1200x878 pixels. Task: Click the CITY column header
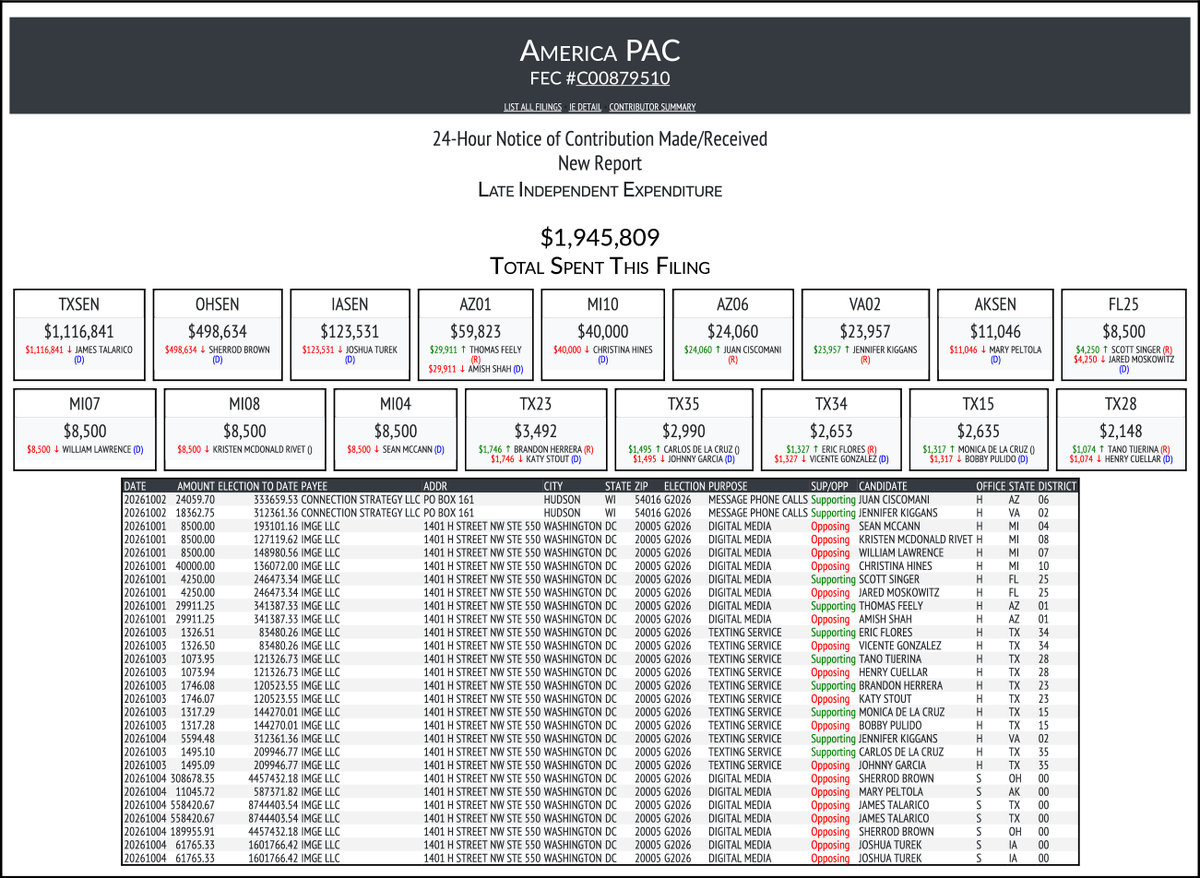coord(554,486)
